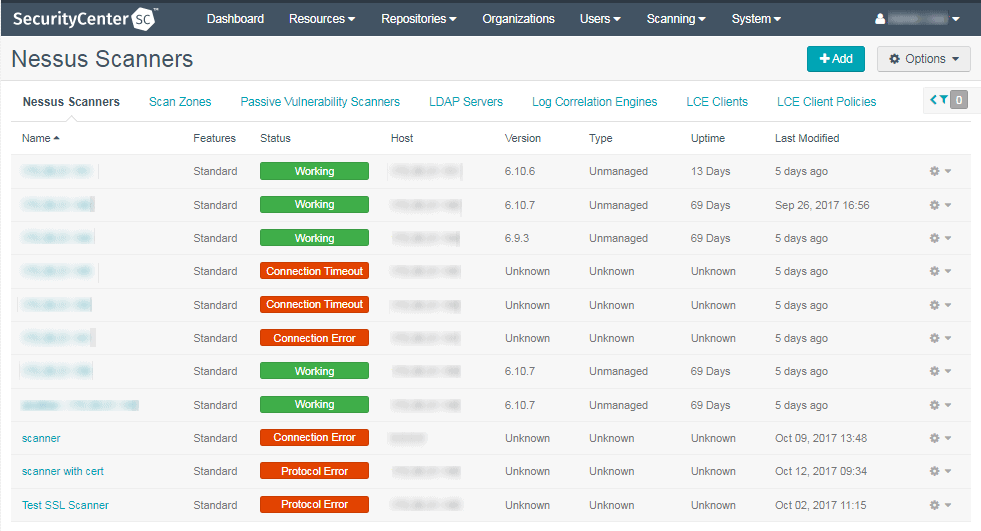The width and height of the screenshot is (981, 531).
Task: Click the Add scanner button
Action: click(835, 59)
